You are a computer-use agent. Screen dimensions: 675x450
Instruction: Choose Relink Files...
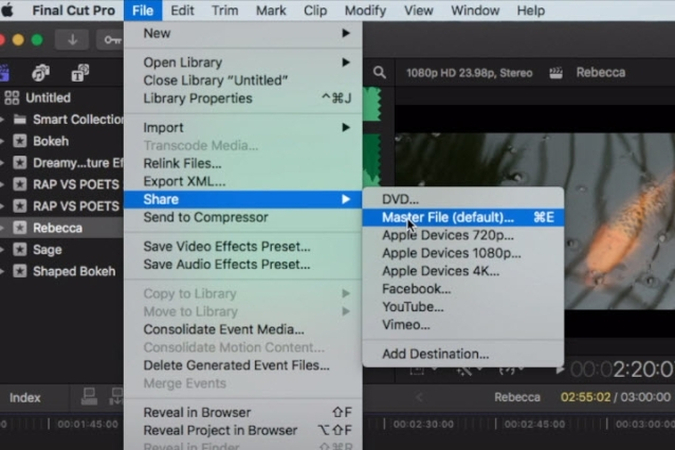click(x=243, y=163)
